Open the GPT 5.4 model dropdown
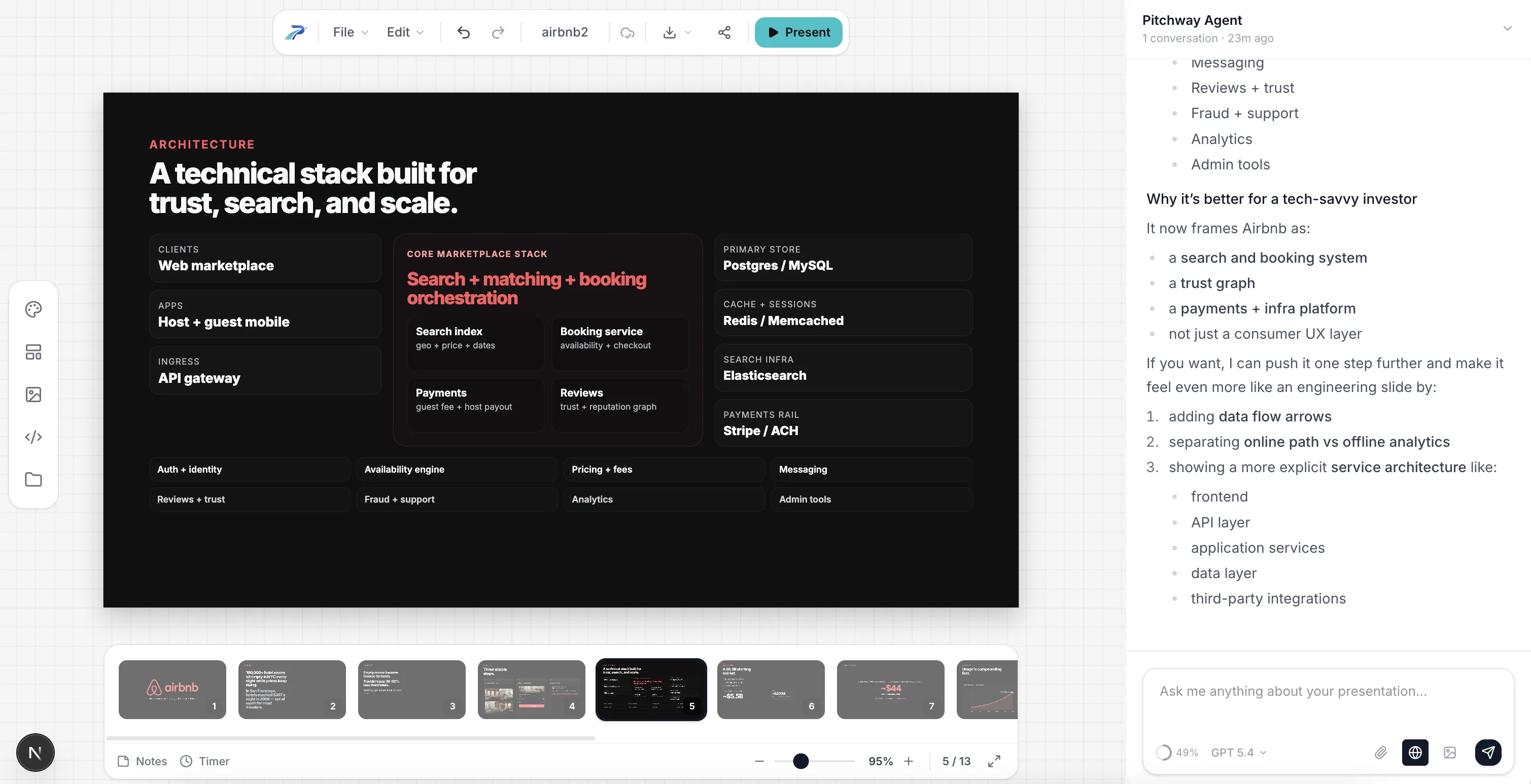 (1239, 753)
